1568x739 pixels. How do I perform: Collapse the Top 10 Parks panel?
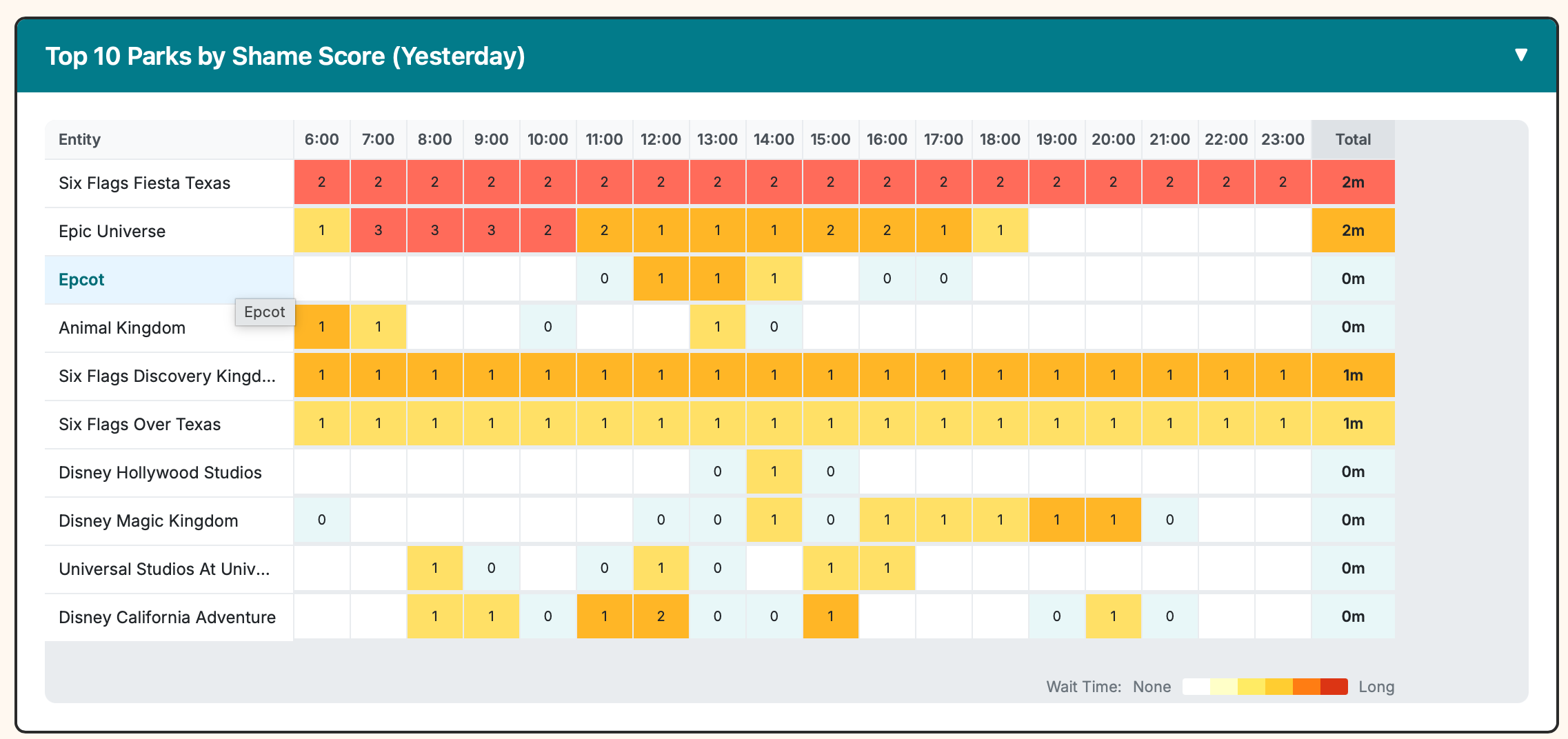click(1520, 55)
